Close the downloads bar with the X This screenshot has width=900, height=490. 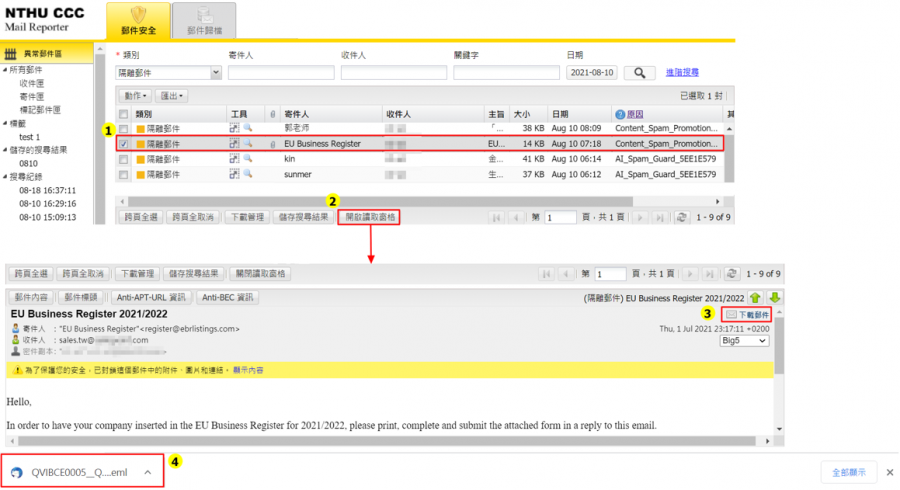889,472
